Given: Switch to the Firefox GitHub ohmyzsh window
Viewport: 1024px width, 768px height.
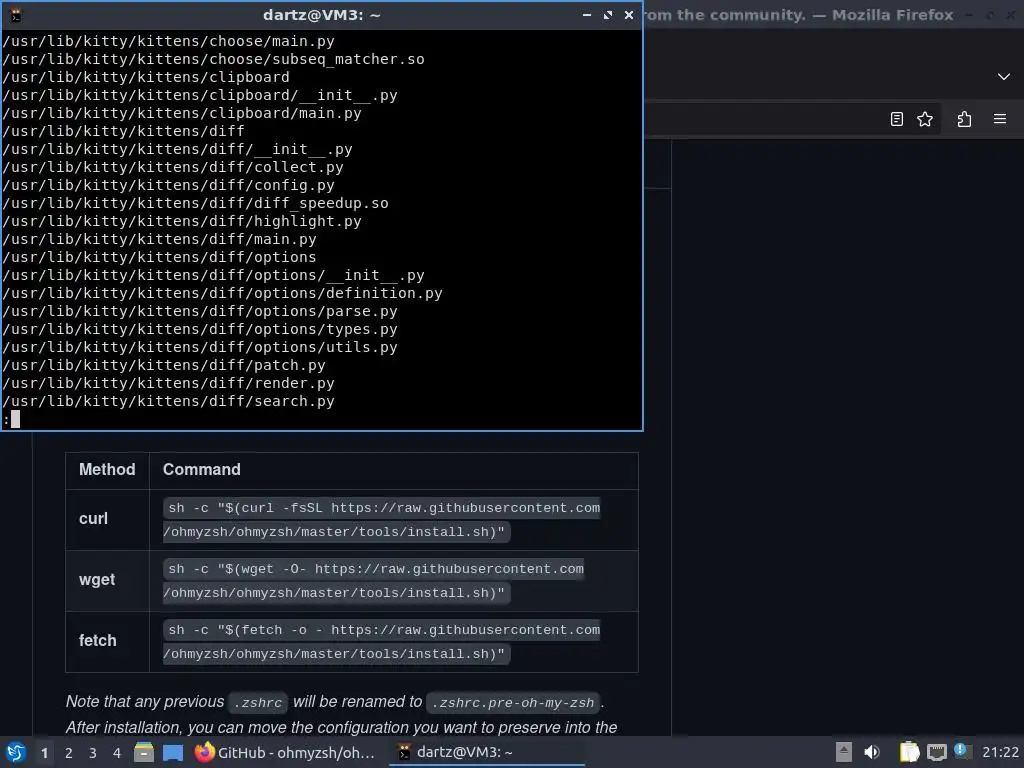Looking at the screenshot, I should 286,752.
